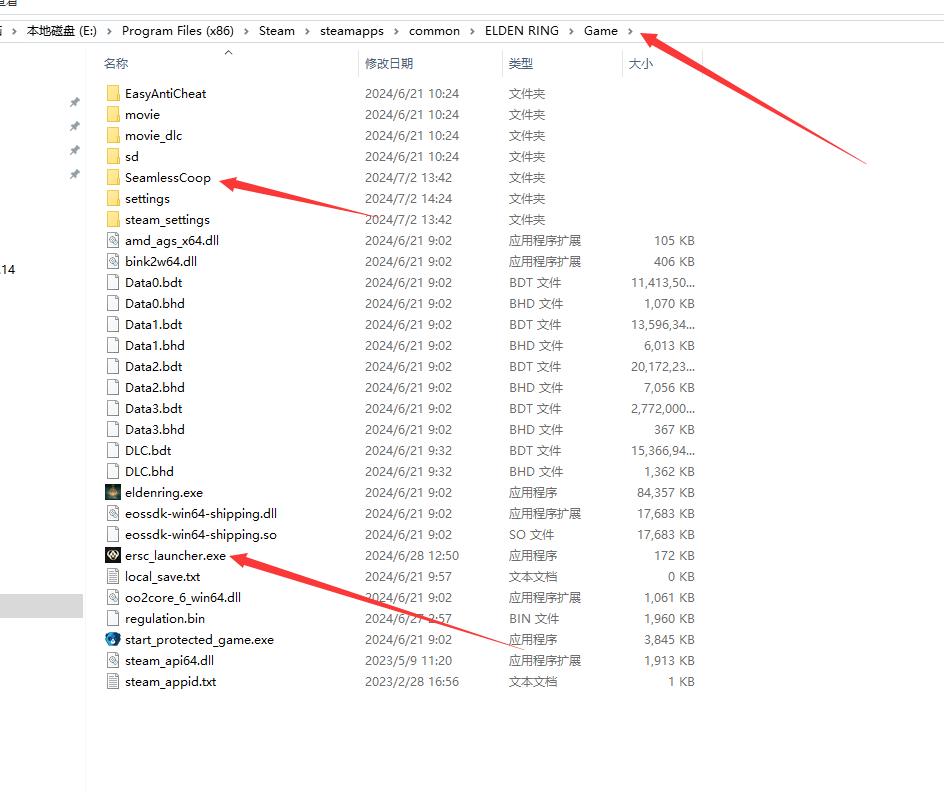Open the chevron dropdown after steamapps
944x793 pixels.
(x=396, y=31)
